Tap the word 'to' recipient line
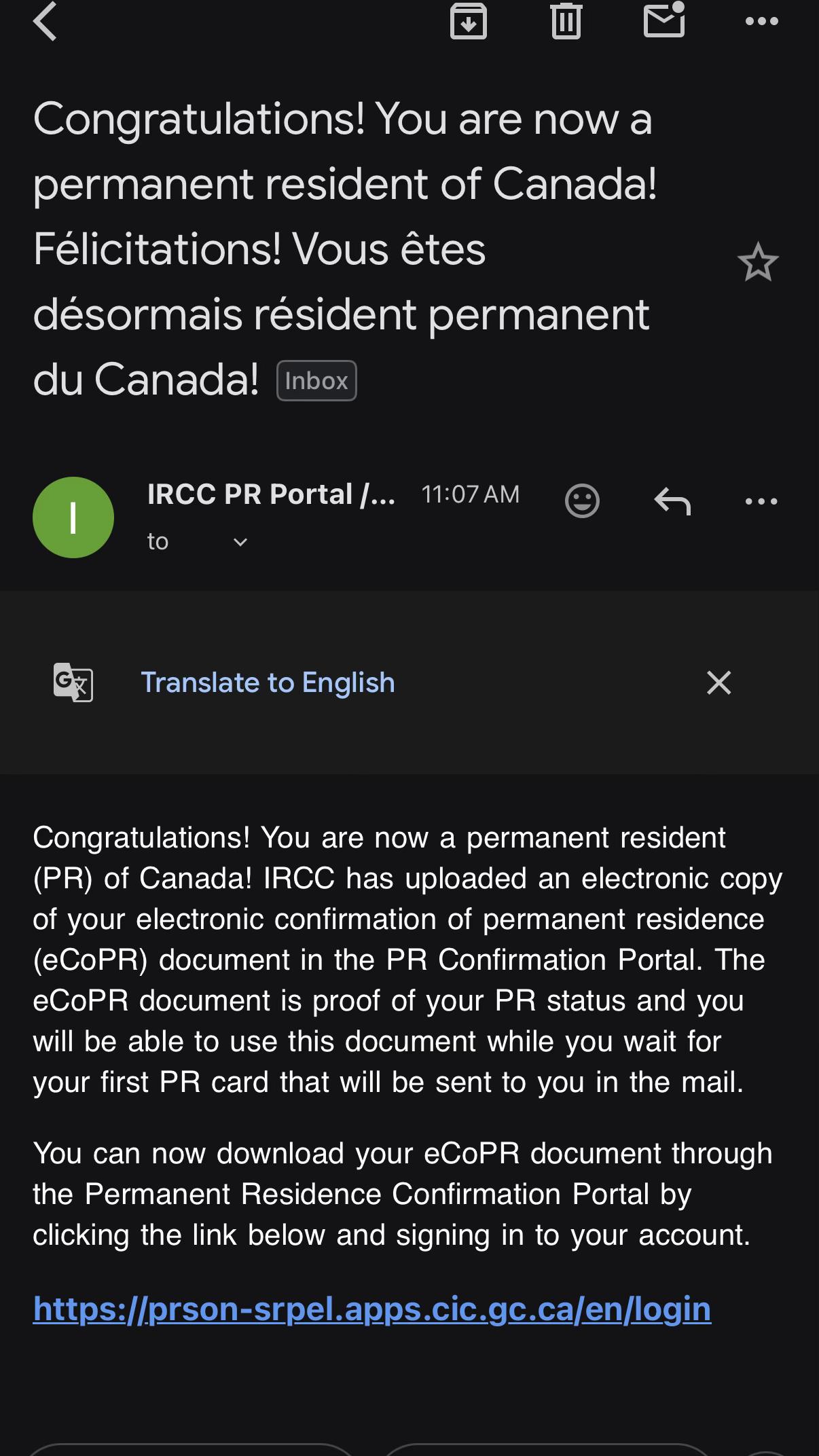Image resolution: width=819 pixels, height=1456 pixels. [x=158, y=541]
